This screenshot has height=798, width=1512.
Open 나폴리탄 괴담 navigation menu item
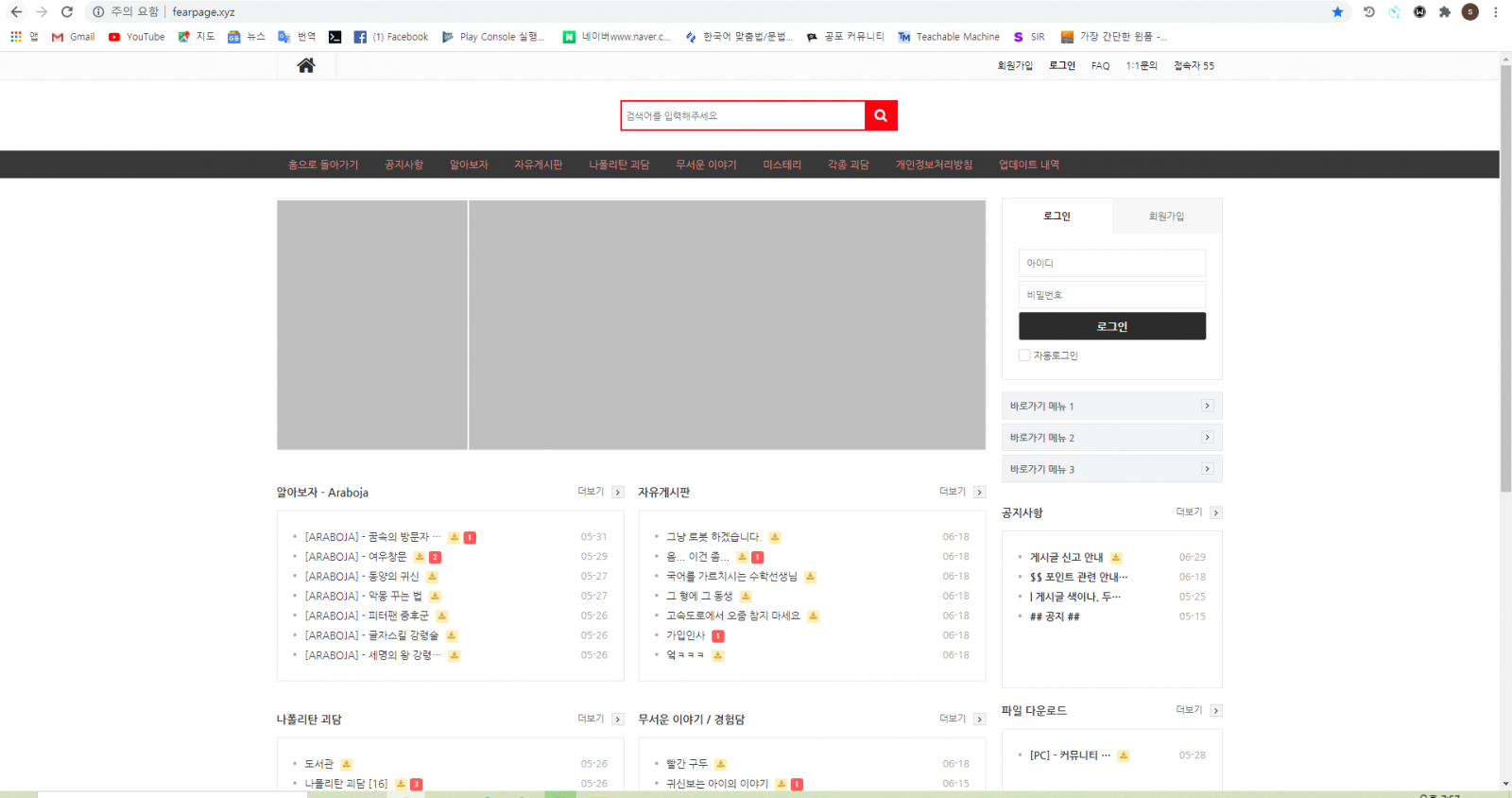pyautogui.click(x=619, y=165)
